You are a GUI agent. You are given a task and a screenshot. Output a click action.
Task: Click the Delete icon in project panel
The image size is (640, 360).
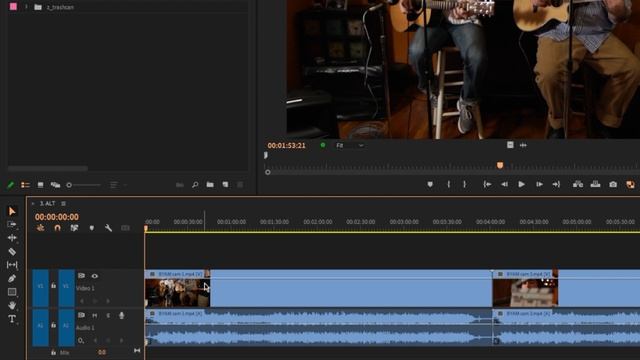(240, 185)
